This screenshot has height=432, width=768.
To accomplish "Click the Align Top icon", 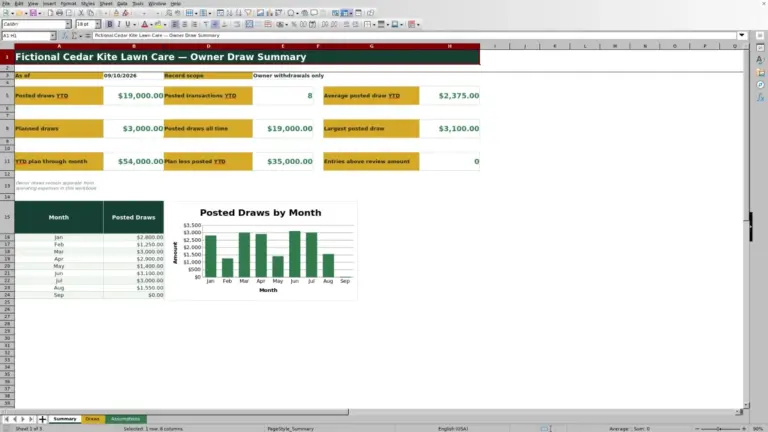I will 206,24.
